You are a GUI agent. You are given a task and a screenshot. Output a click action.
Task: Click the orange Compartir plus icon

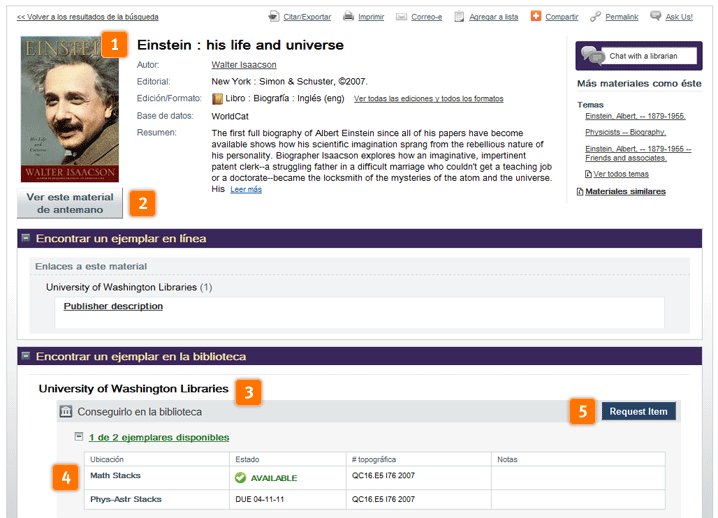coord(537,17)
